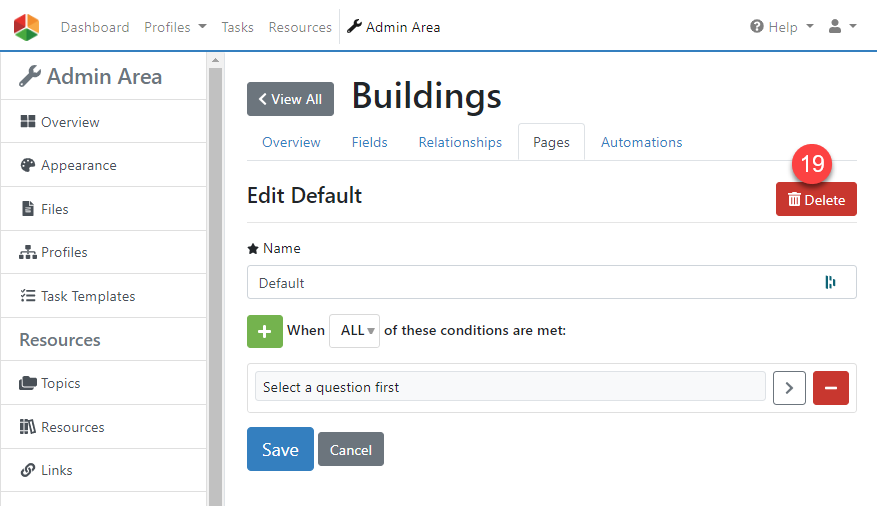
Task: Click the green plus add-condition button
Action: pos(265,330)
